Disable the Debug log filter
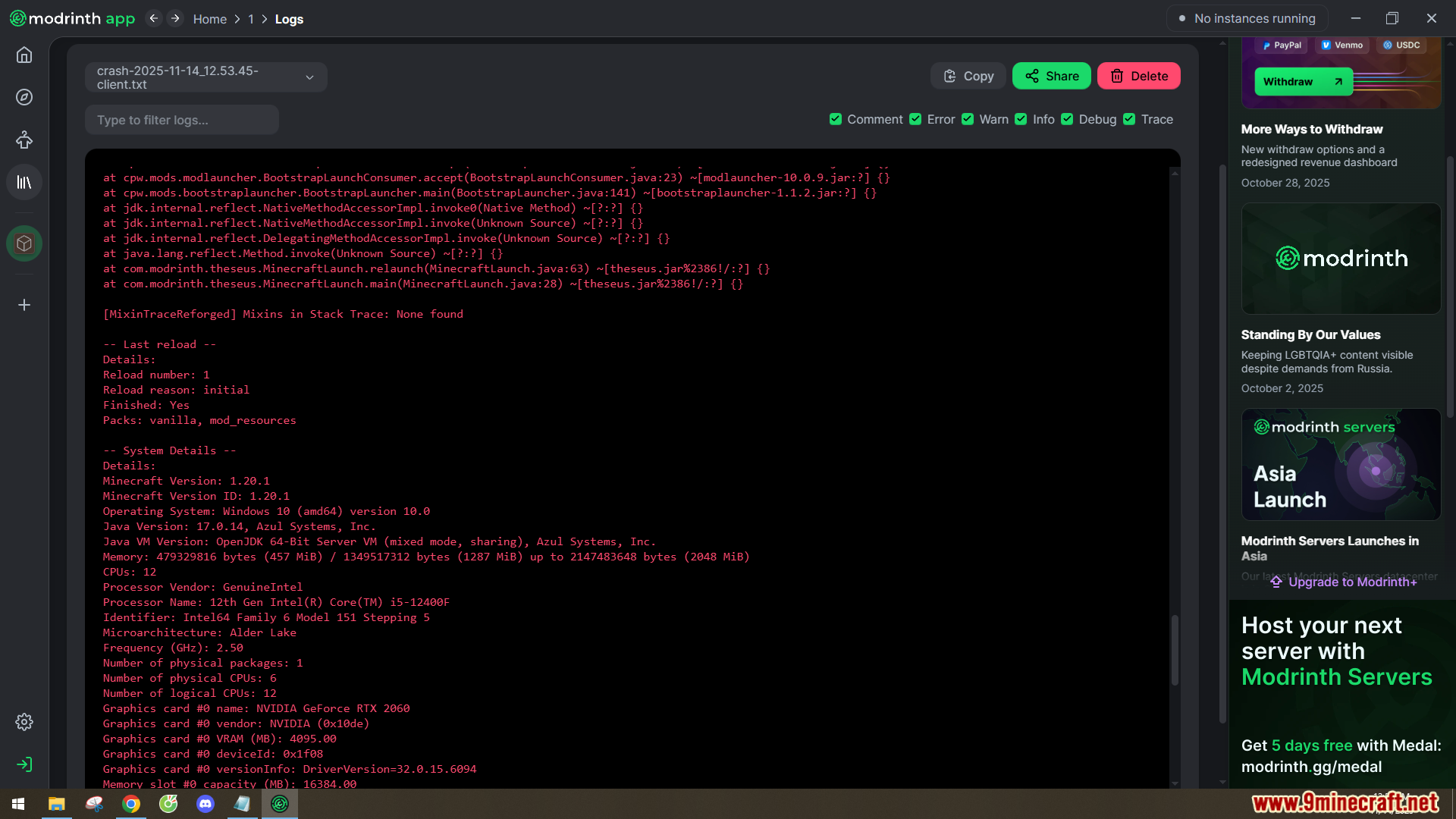Image resolution: width=1456 pixels, height=819 pixels. point(1067,119)
